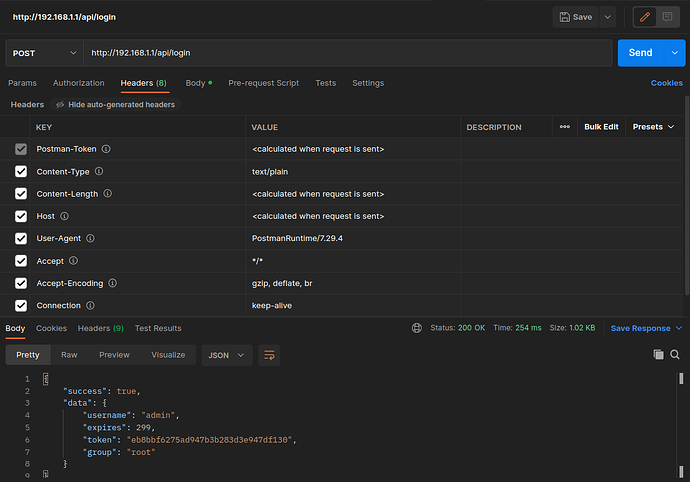Viewport: 690px width, 482px height.
Task: Switch to the request Body tab
Action: (x=198, y=83)
